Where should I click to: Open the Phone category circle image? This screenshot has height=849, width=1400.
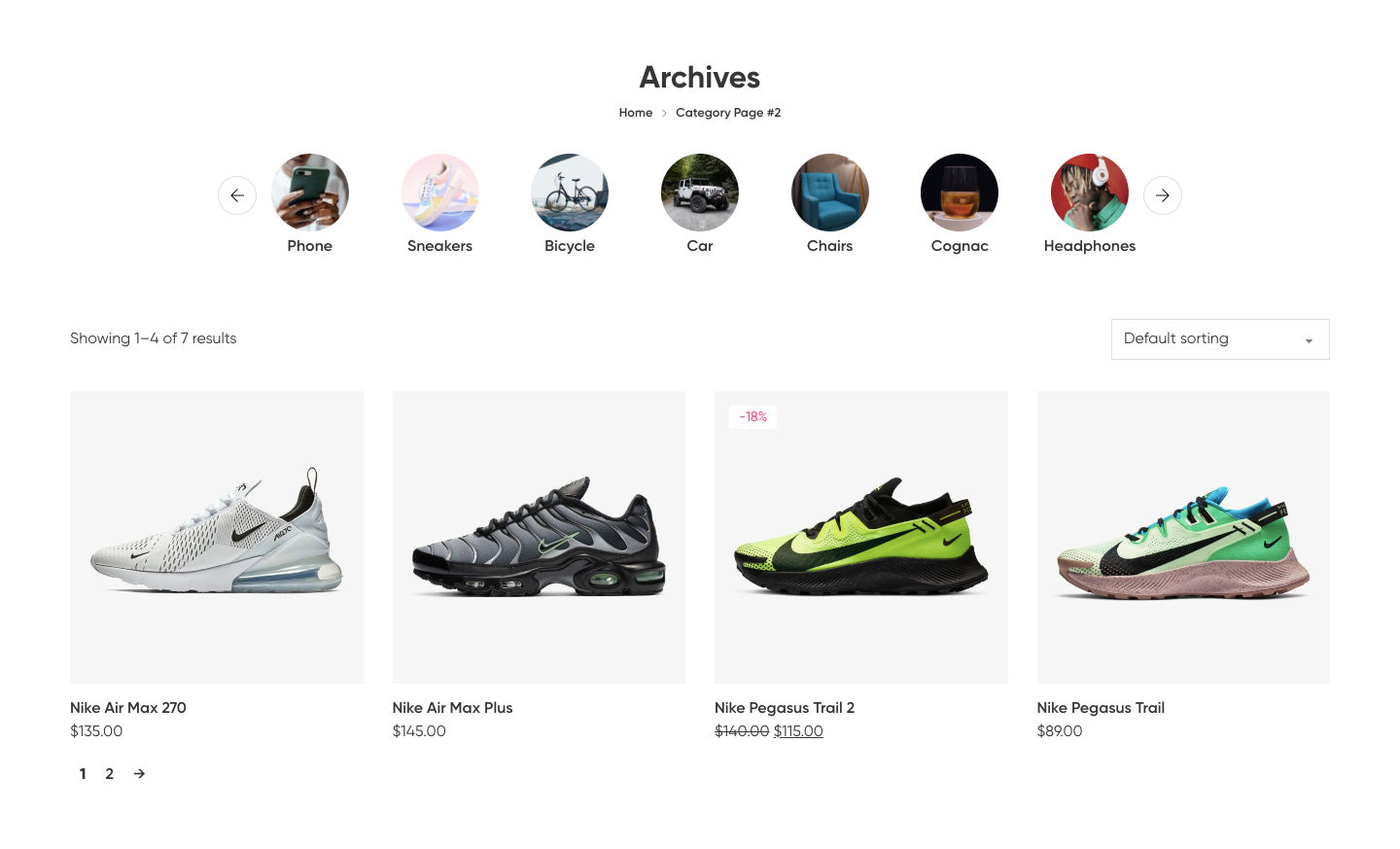pos(310,193)
